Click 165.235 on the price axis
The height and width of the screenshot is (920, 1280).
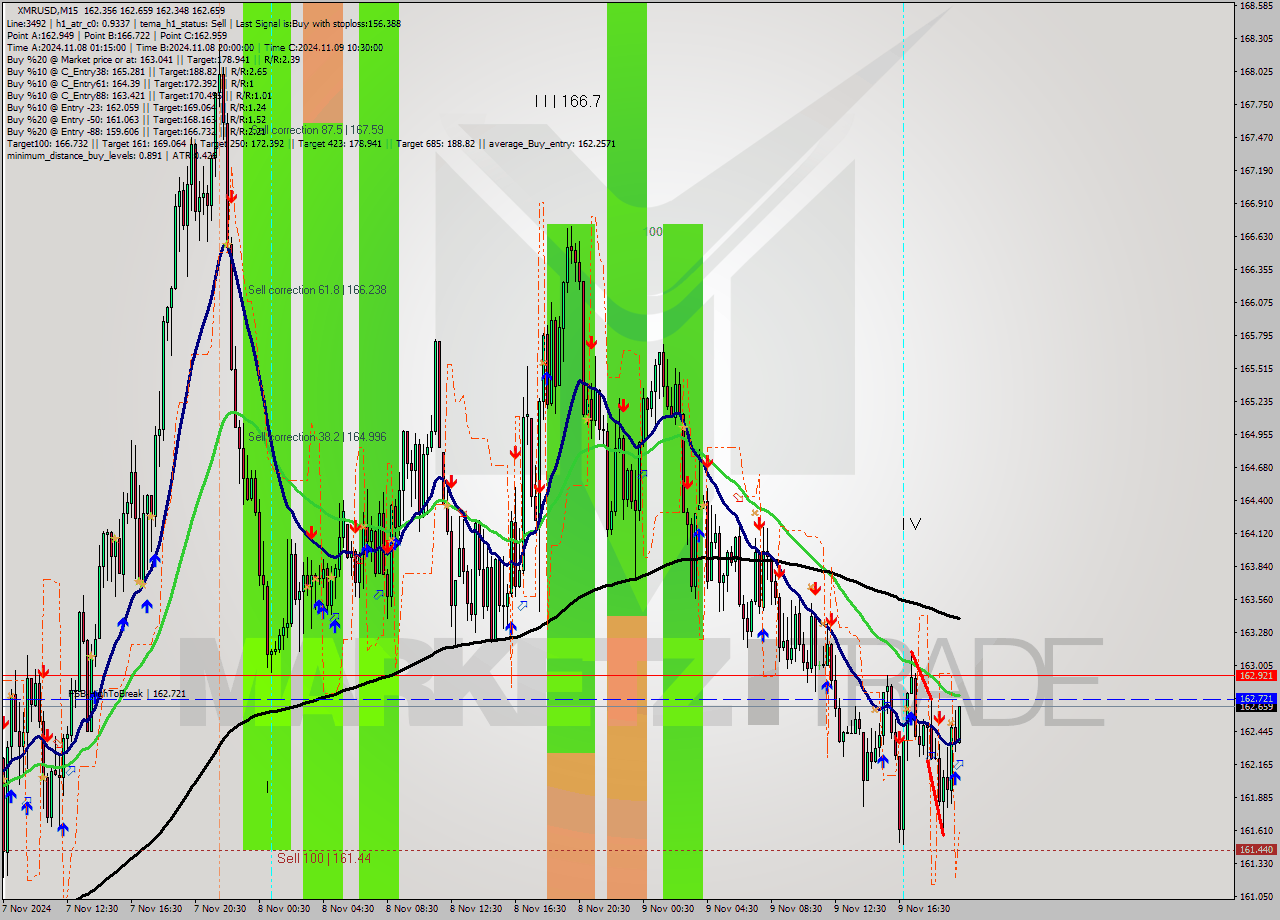1256,401
